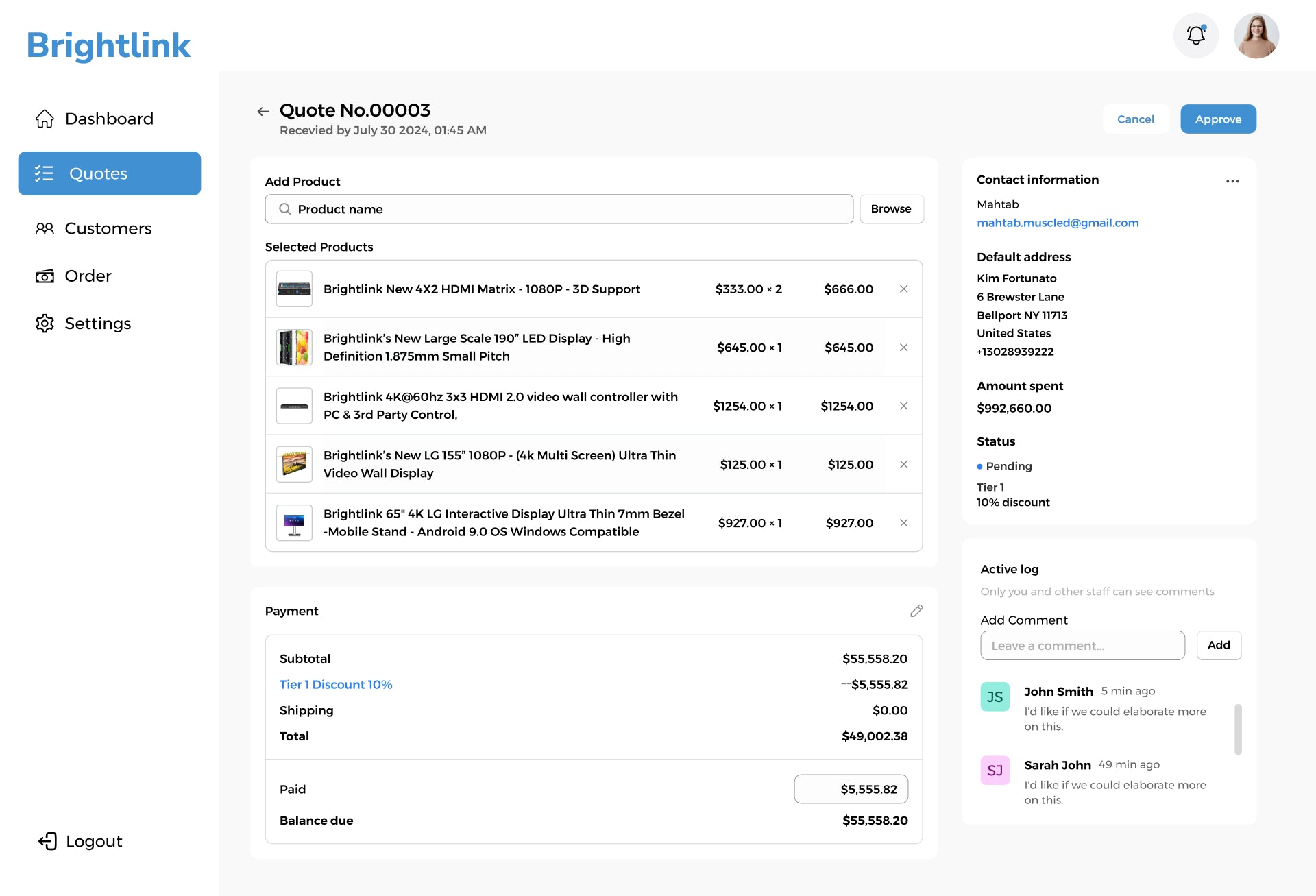Click the mahtab.muscled@gmail.com email link
Viewport: 1316px width, 896px height.
(1058, 223)
